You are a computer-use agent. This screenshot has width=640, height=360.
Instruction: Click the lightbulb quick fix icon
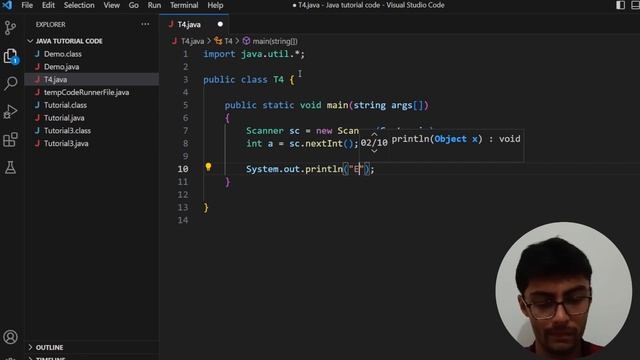pyautogui.click(x=208, y=167)
